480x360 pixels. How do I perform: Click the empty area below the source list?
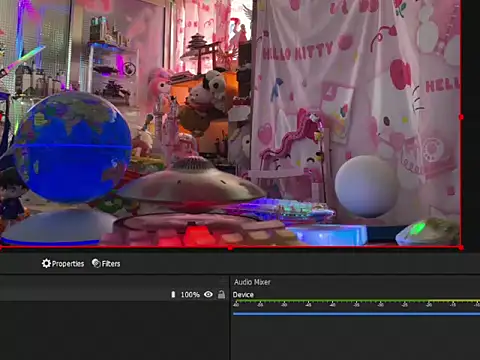(114, 330)
